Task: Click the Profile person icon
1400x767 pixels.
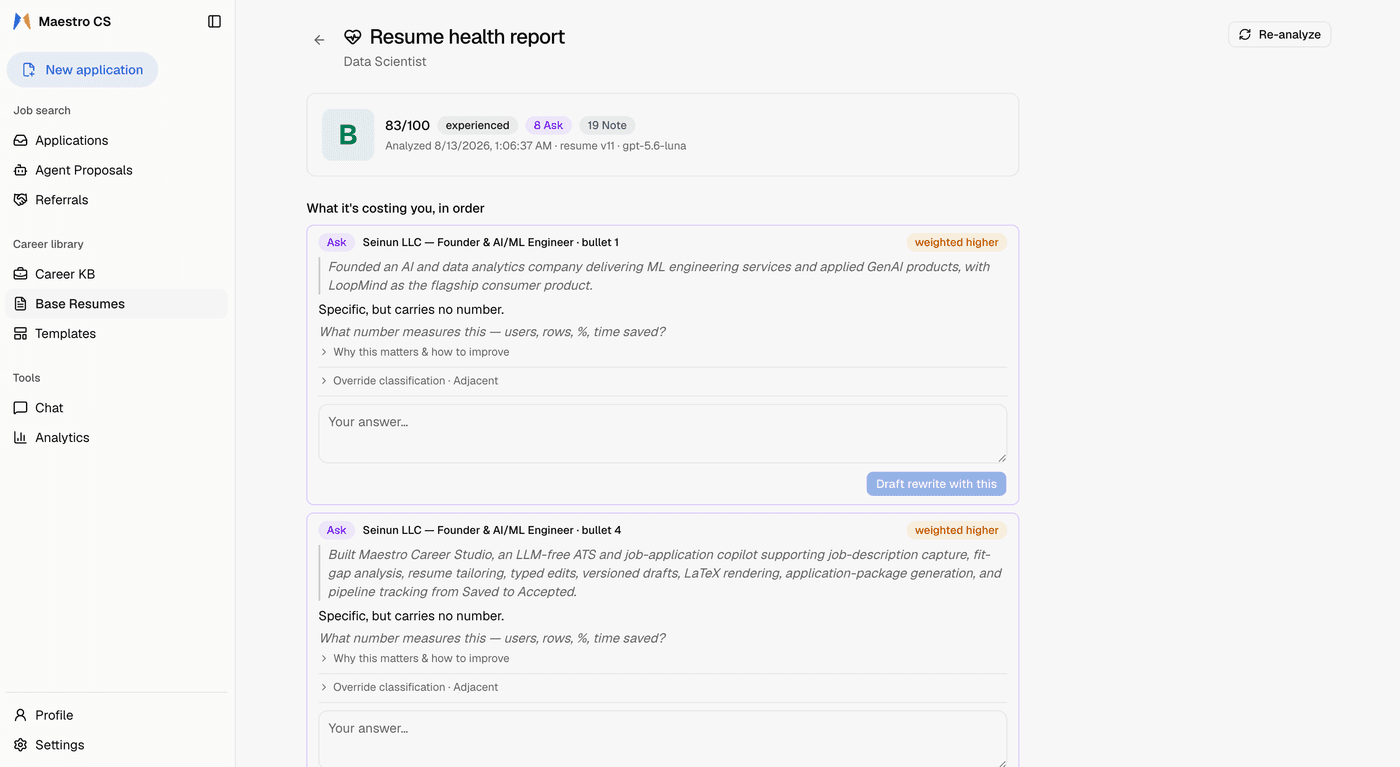Action: [x=20, y=715]
